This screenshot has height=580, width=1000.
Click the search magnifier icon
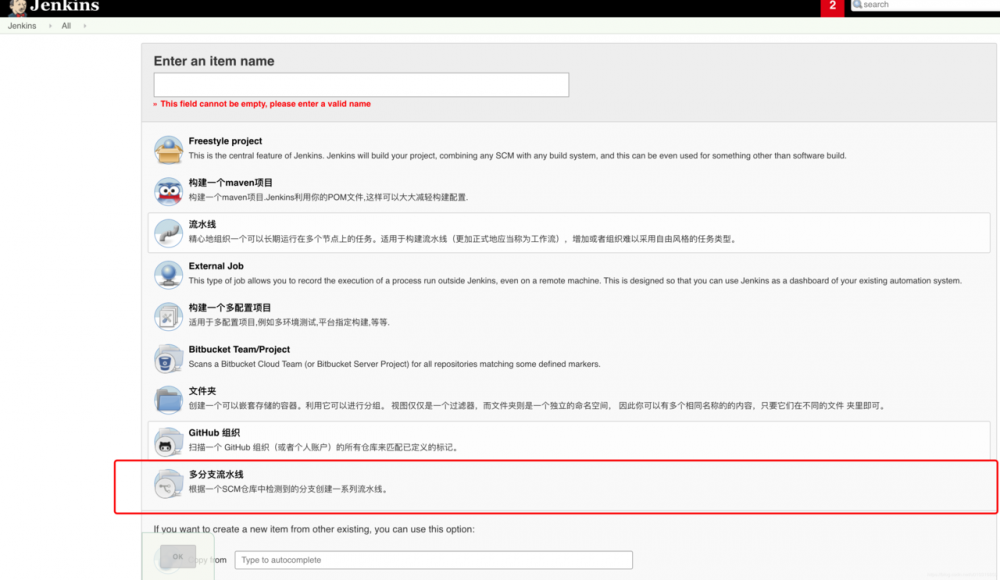[x=856, y=5]
